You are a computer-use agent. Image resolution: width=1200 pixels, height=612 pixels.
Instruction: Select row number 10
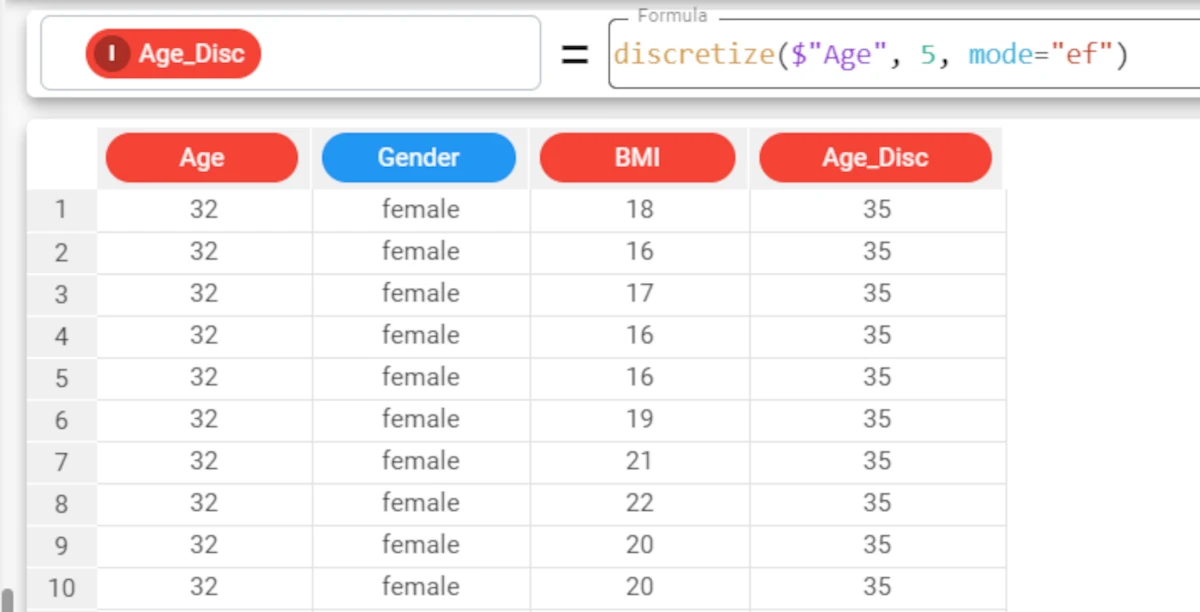61,588
